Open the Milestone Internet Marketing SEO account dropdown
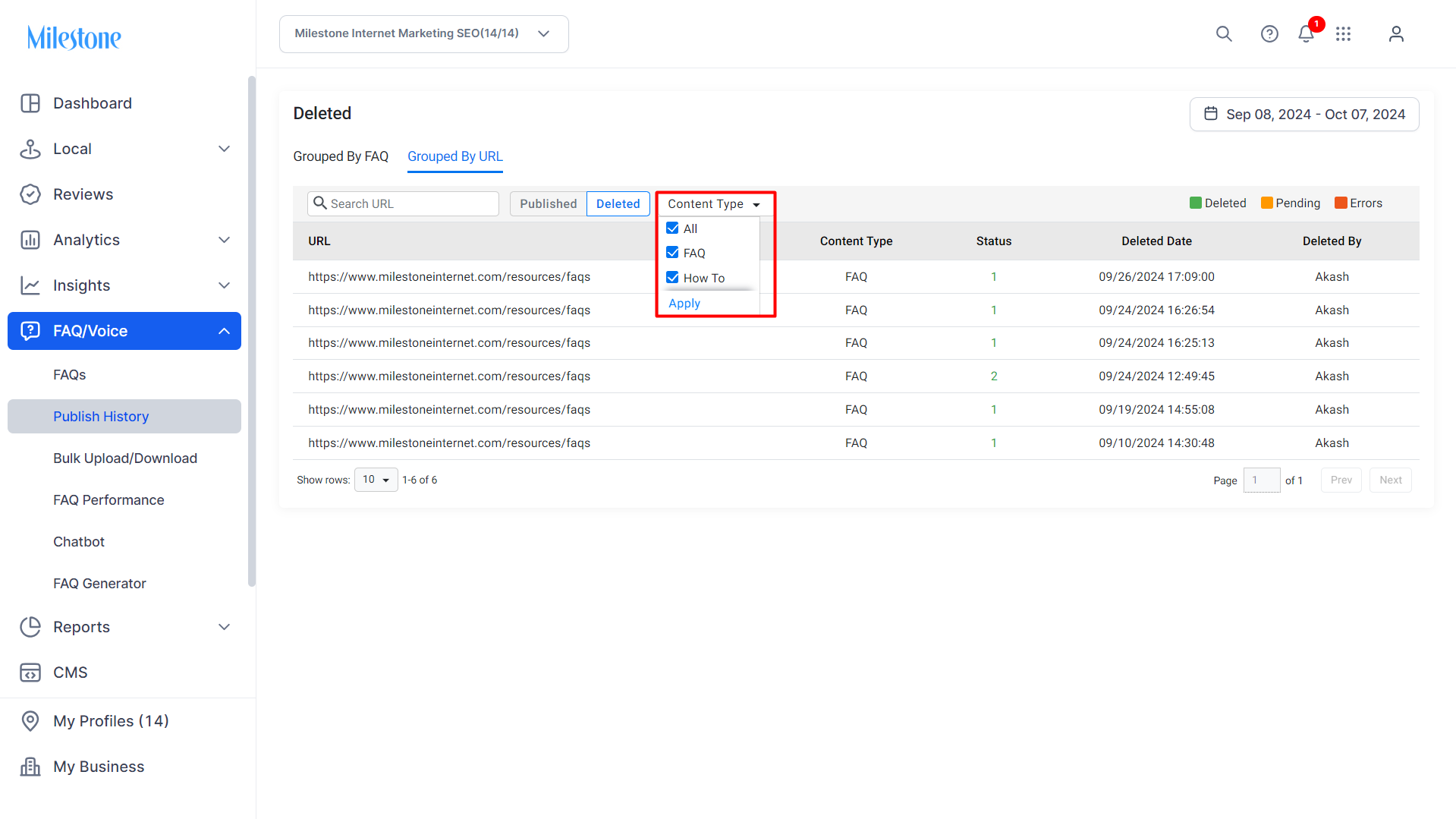Screen dimensions: 1456x819 (x=424, y=34)
